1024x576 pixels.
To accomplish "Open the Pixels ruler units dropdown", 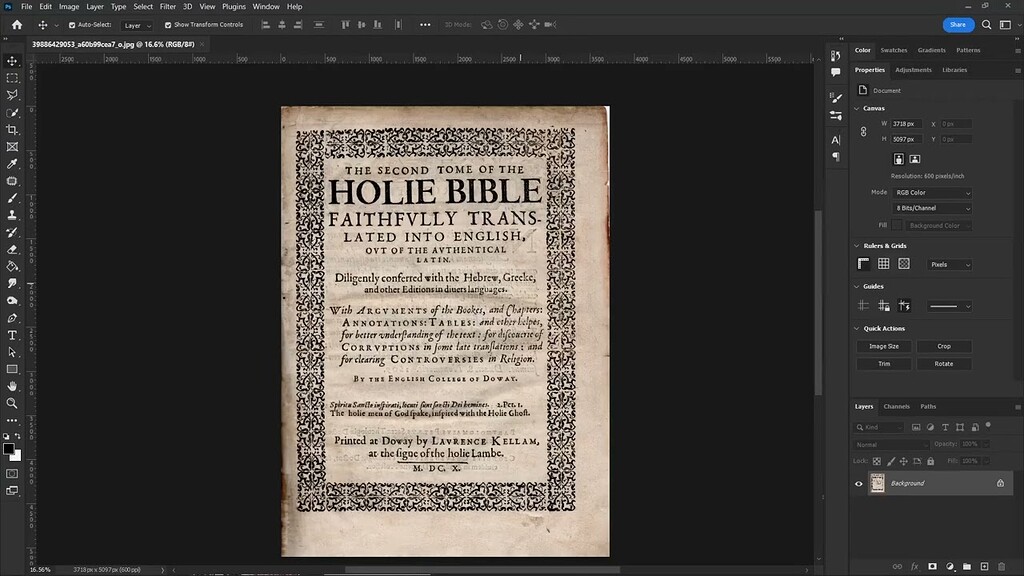I will click(x=949, y=265).
